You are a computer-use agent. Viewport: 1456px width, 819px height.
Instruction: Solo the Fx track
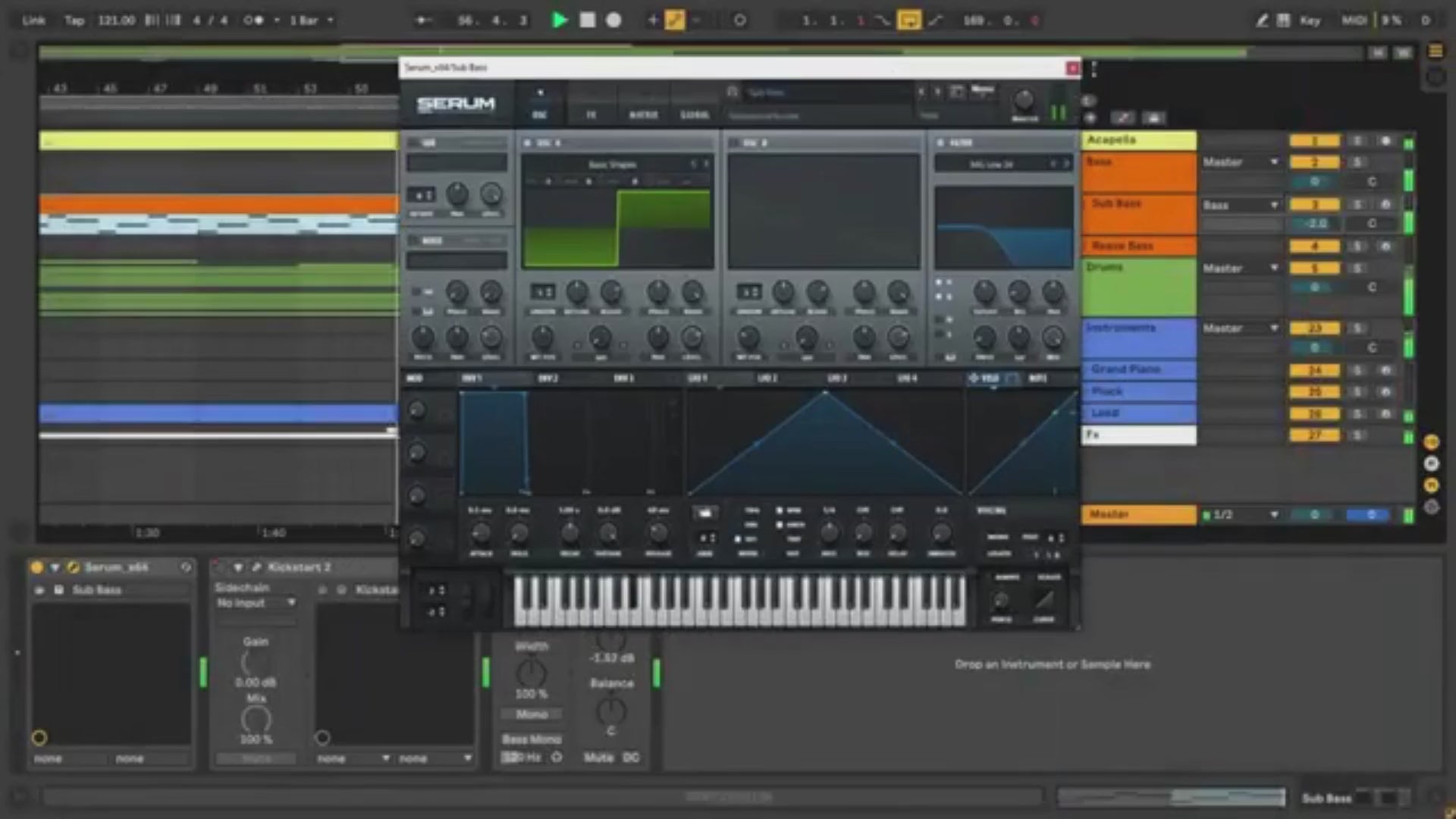tap(1357, 435)
